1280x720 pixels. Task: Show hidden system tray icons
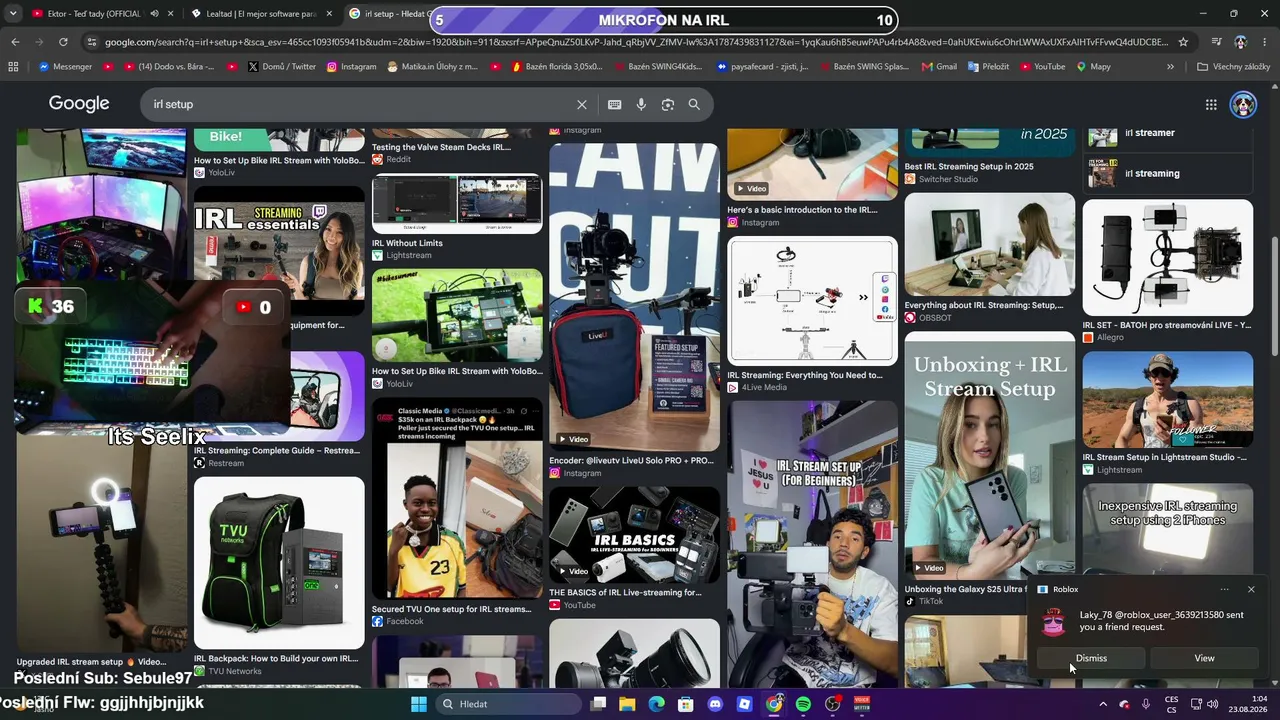1103,704
